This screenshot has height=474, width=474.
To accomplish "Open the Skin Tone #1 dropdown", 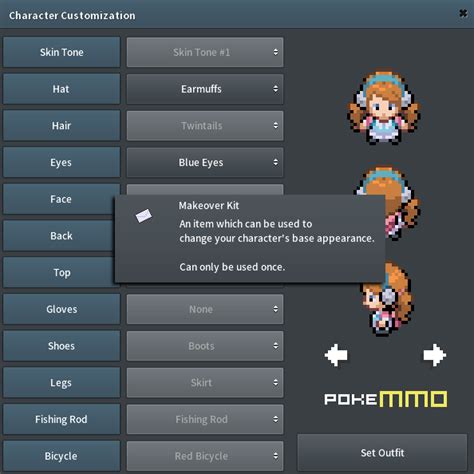I will coord(205,52).
